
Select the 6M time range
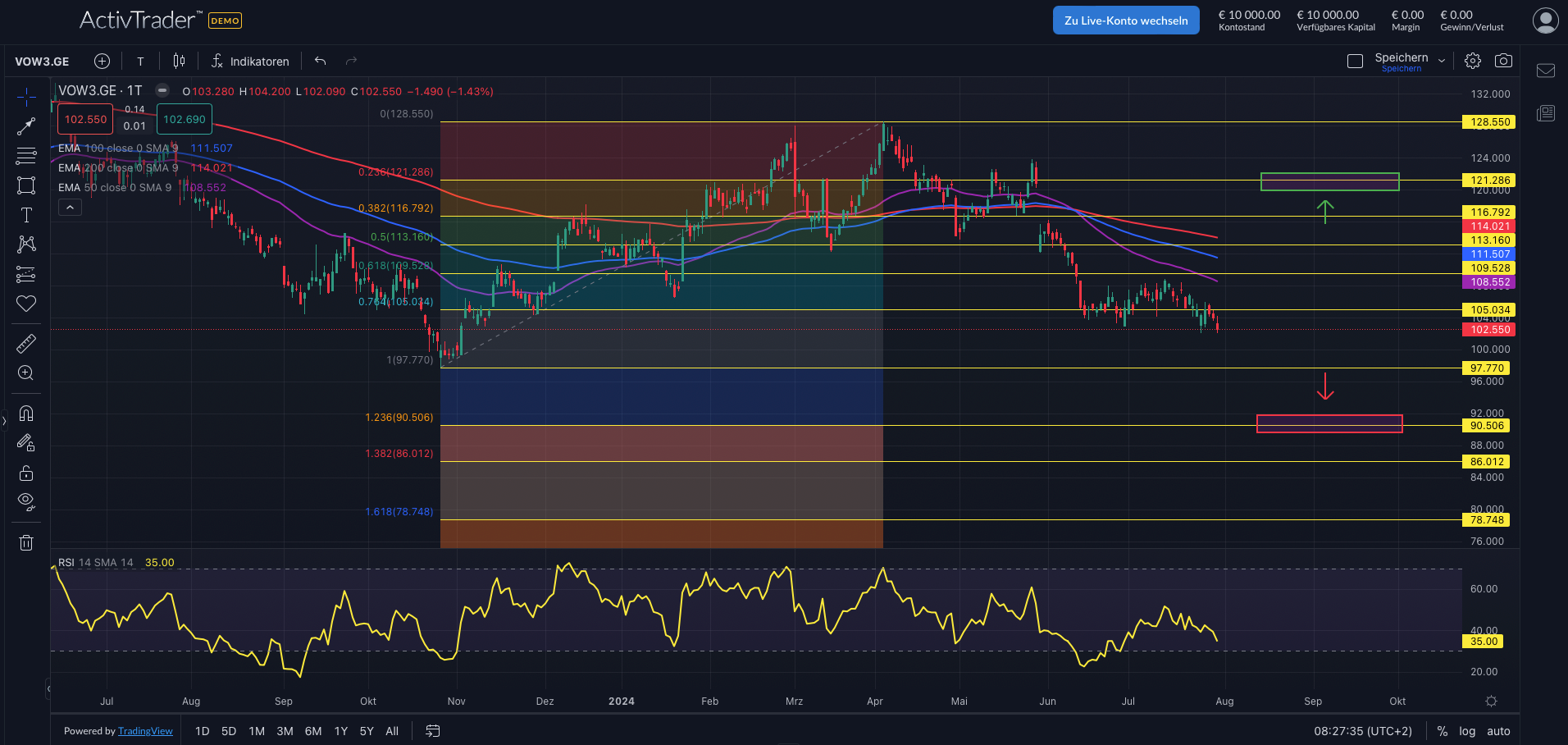[312, 731]
